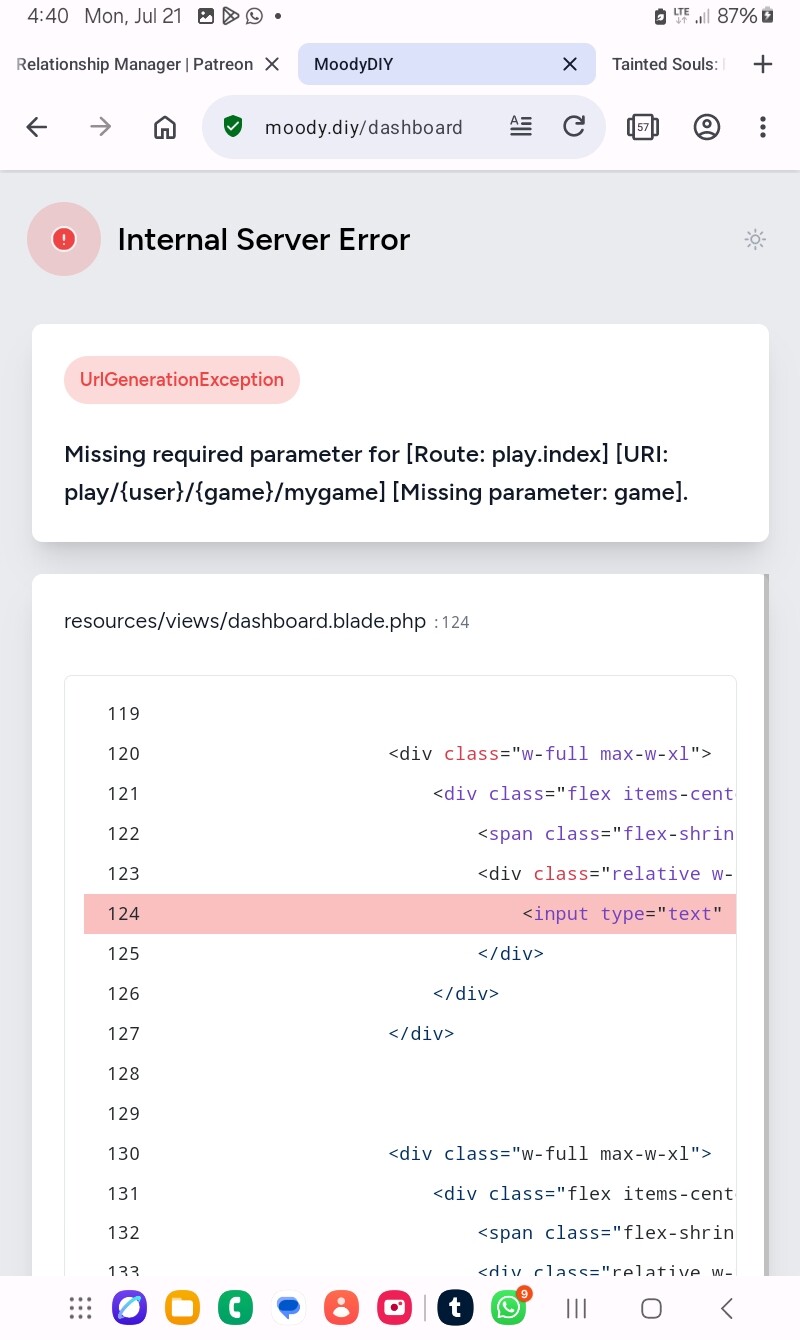
Task: Close the MoodyDIY tab
Action: pos(570,64)
